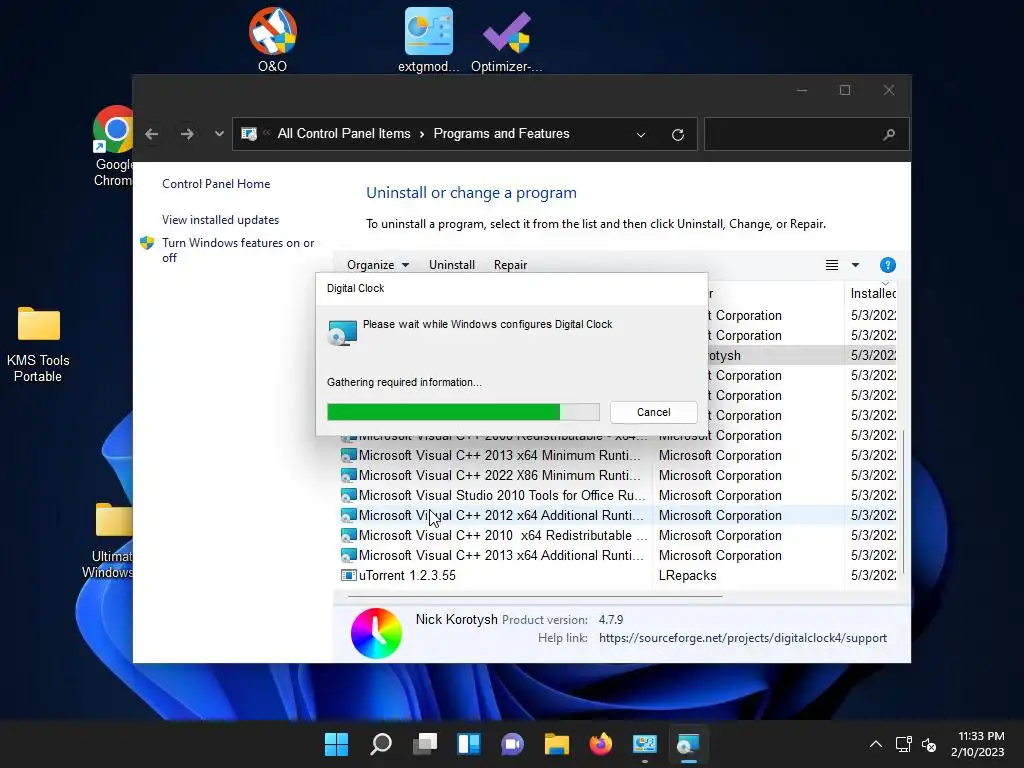1024x768 pixels.
Task: Expand the more view options arrow
Action: [855, 264]
